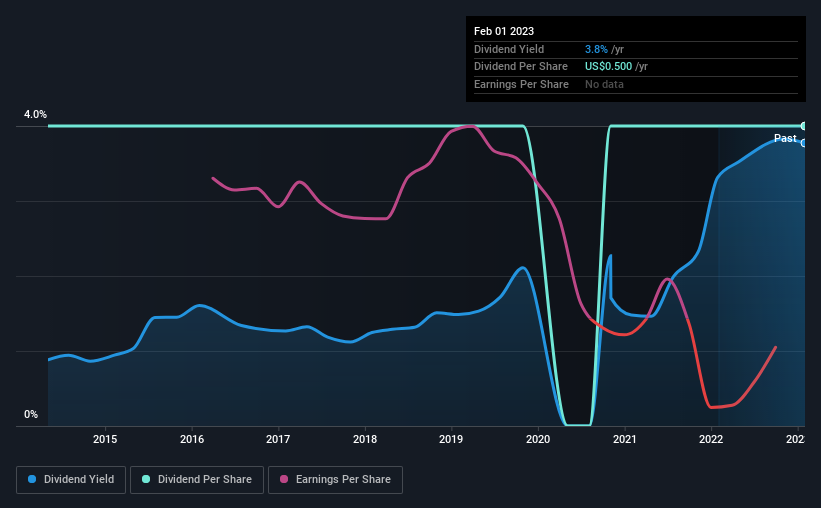Click the 2018 x-axis label

tap(365, 439)
